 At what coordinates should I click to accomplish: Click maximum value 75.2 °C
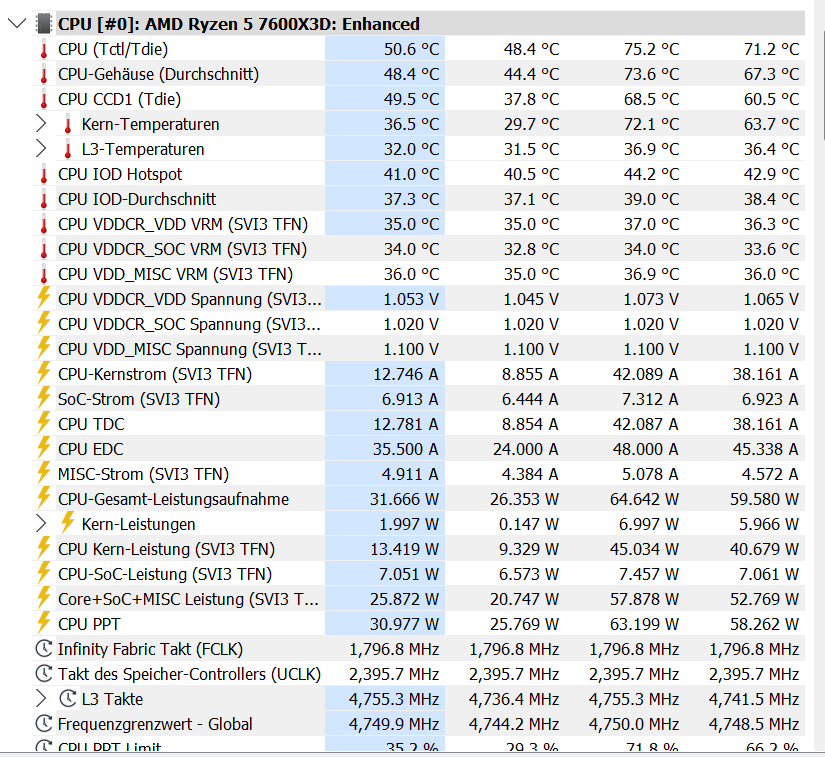point(651,49)
